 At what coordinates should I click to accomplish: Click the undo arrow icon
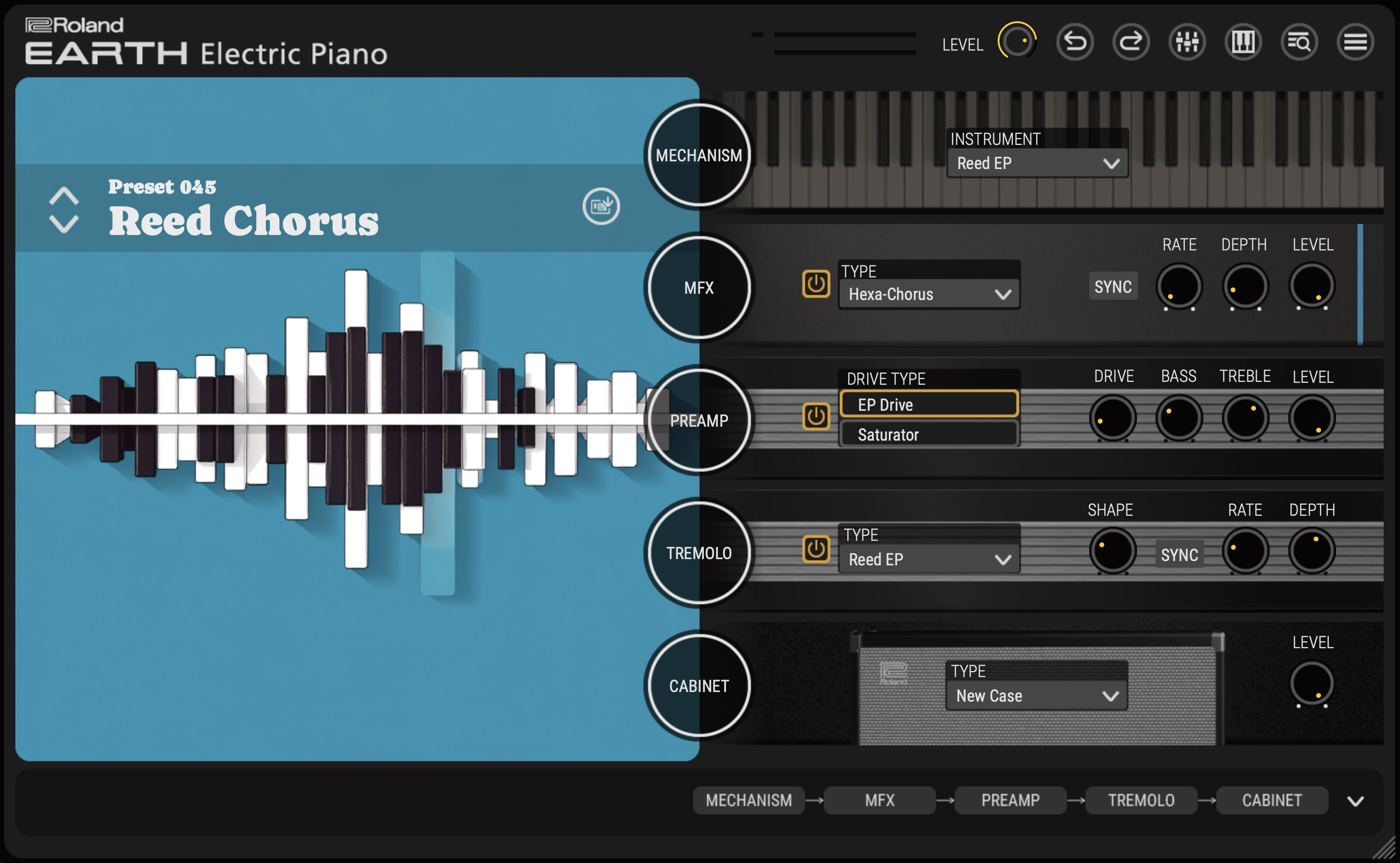click(x=1074, y=42)
